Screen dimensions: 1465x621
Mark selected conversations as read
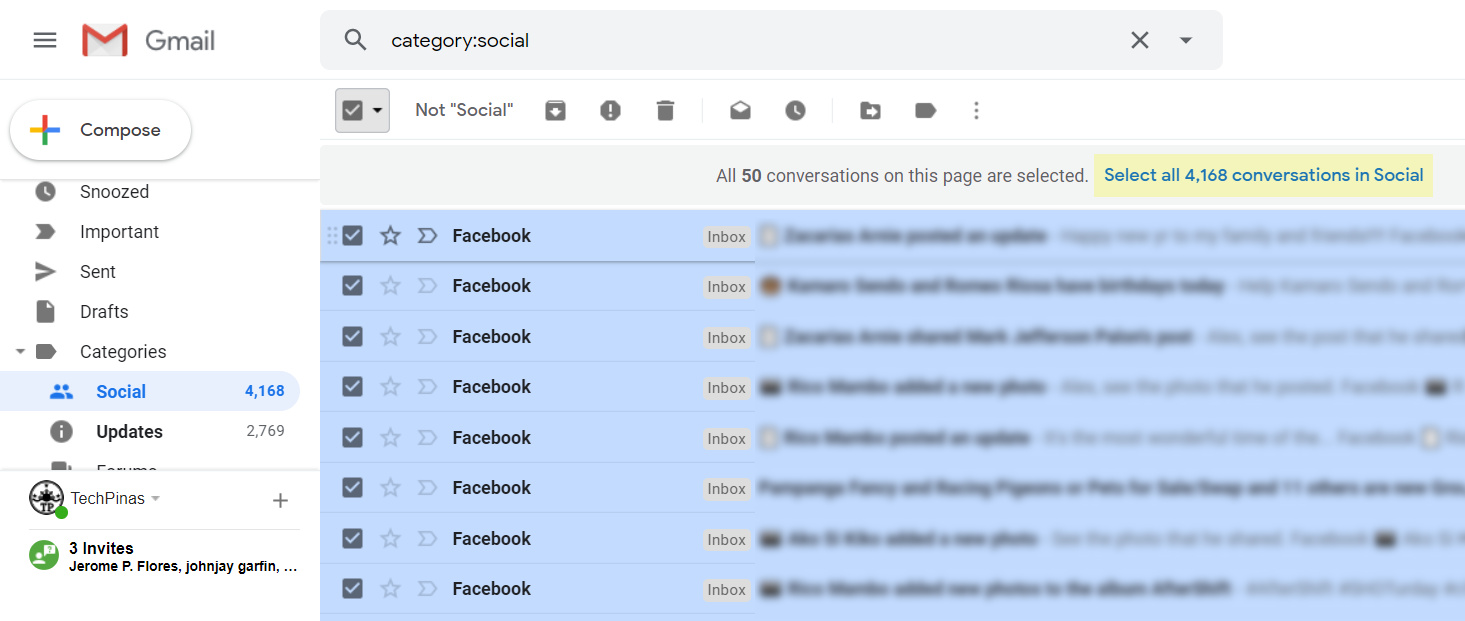point(740,110)
